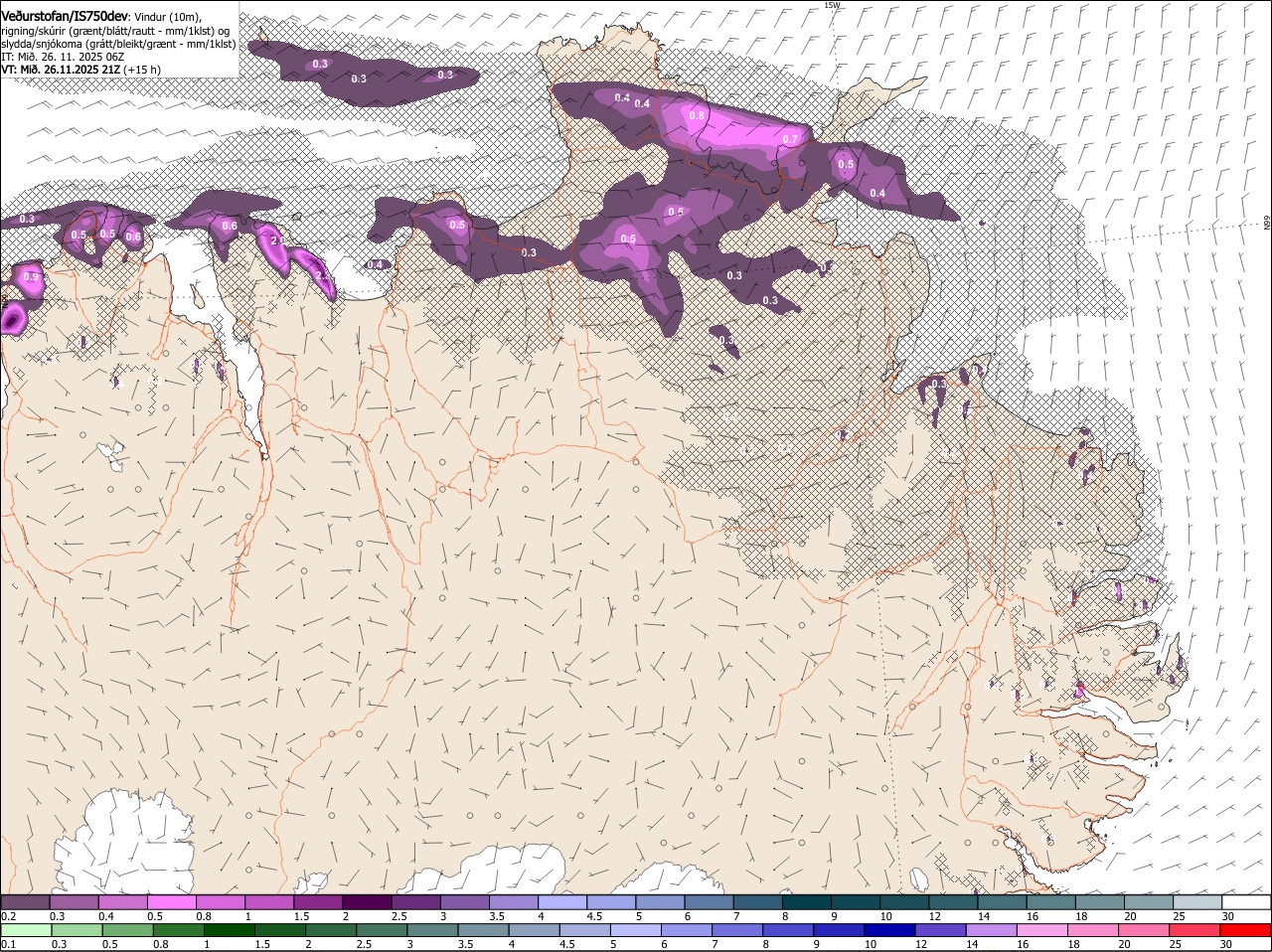Select the 18 swatch in the upper legend row
This screenshot has width=1272, height=952.
(1099, 901)
